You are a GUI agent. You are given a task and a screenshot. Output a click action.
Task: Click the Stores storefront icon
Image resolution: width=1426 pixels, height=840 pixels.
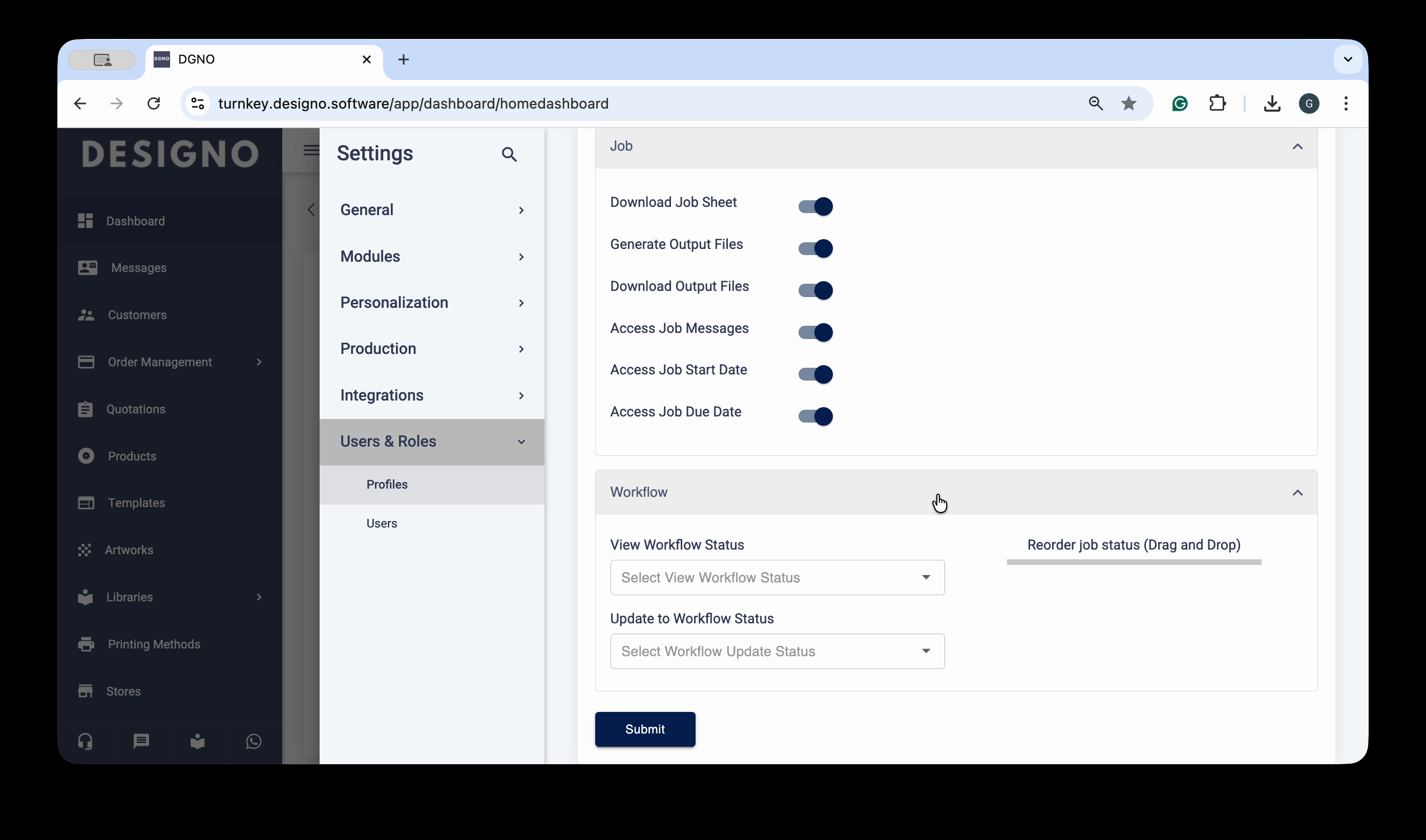[86, 691]
